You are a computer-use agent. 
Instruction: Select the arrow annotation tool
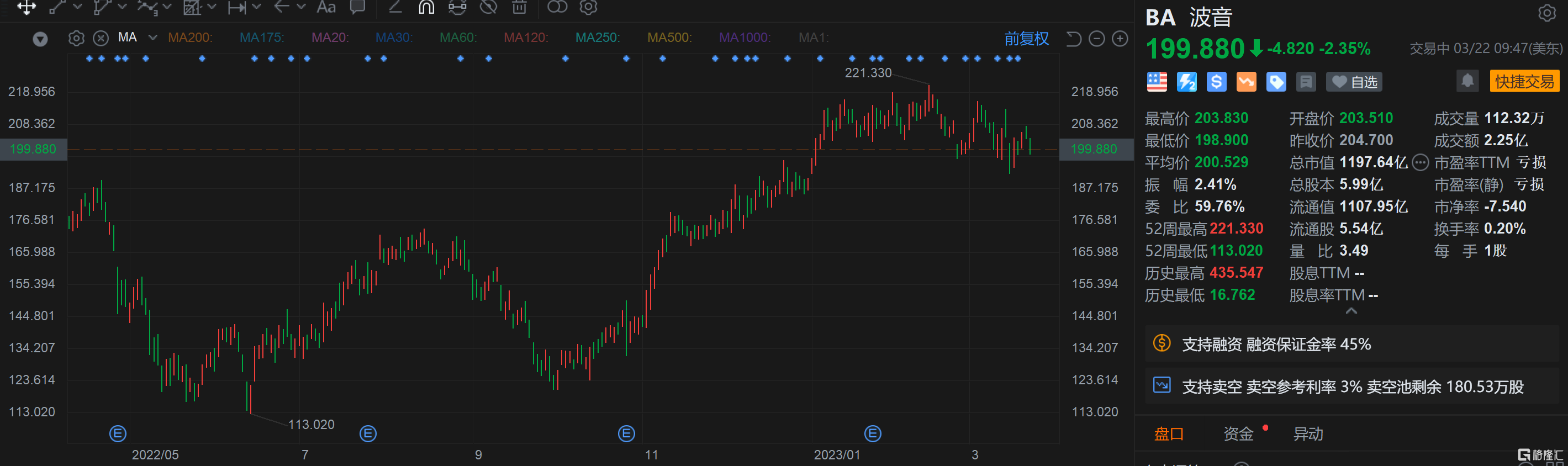(281, 7)
